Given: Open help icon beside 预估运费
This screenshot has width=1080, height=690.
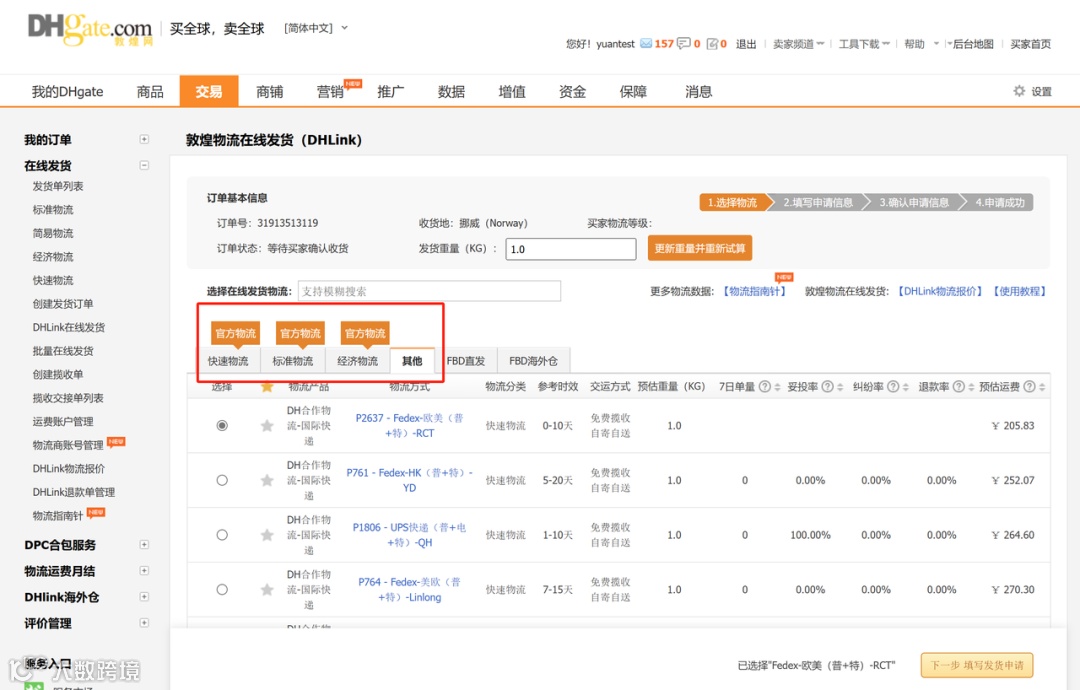Looking at the screenshot, I should click(1029, 387).
